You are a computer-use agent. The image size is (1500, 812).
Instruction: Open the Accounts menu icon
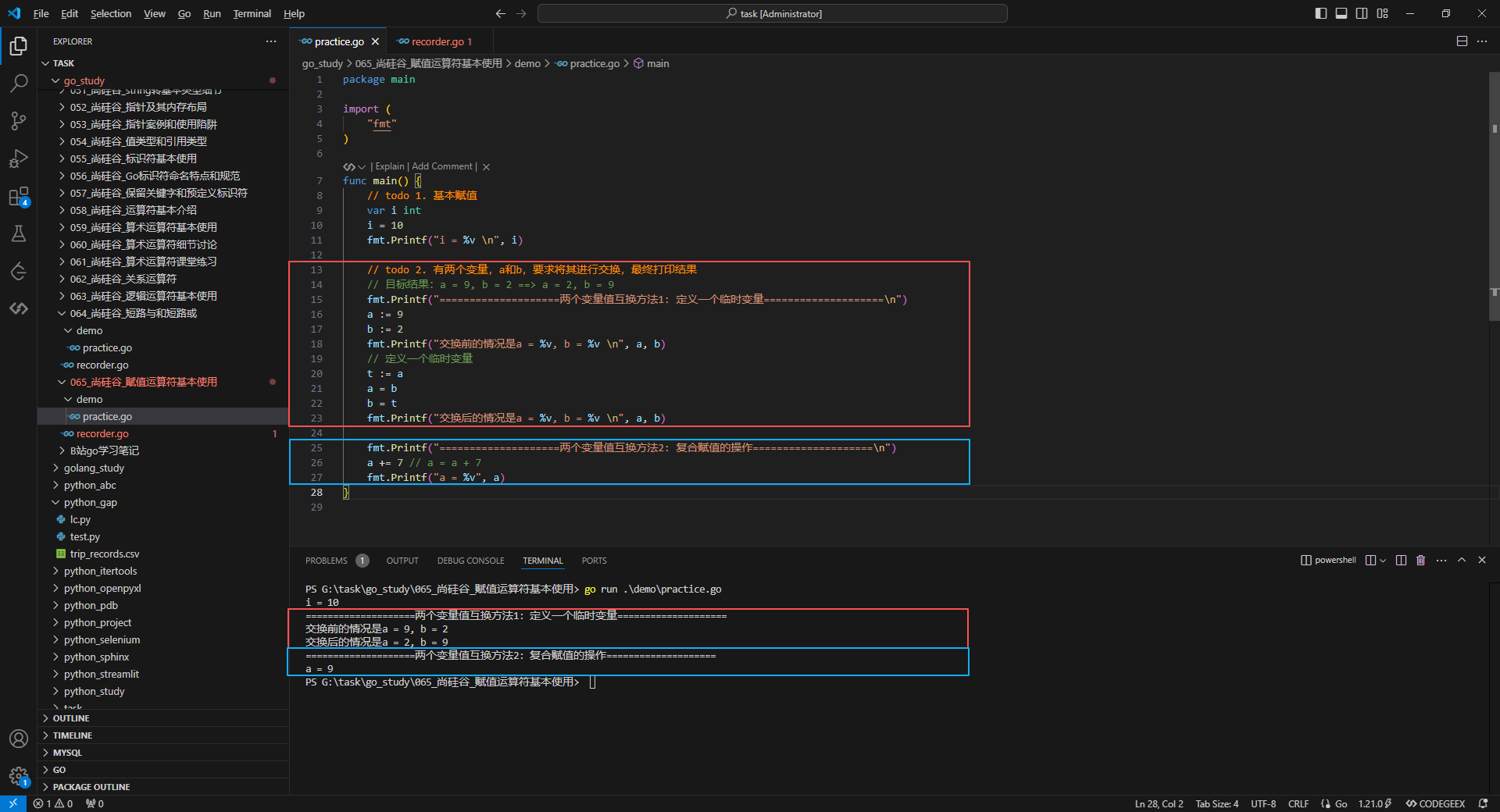point(19,739)
